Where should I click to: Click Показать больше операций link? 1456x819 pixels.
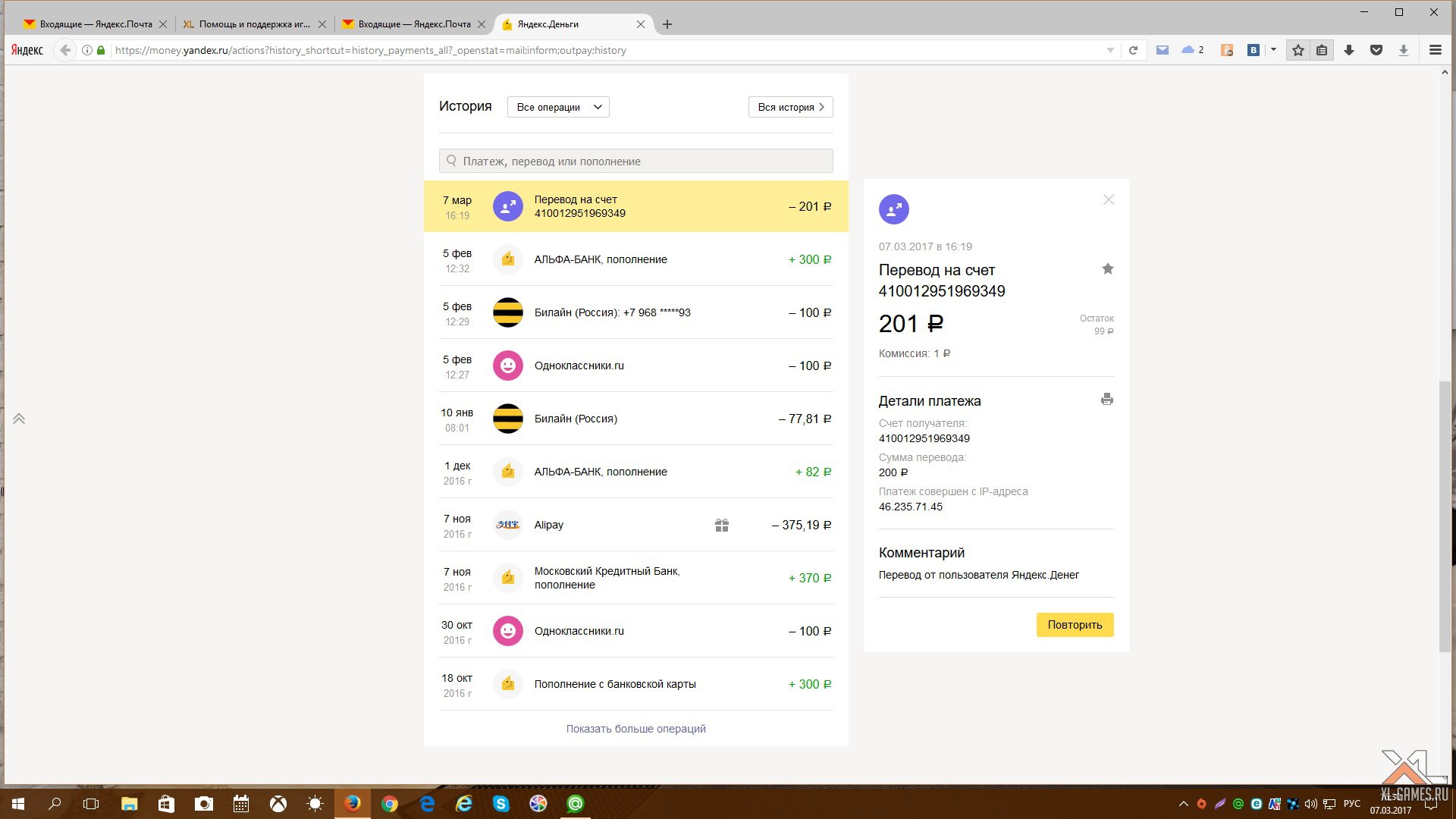click(635, 729)
